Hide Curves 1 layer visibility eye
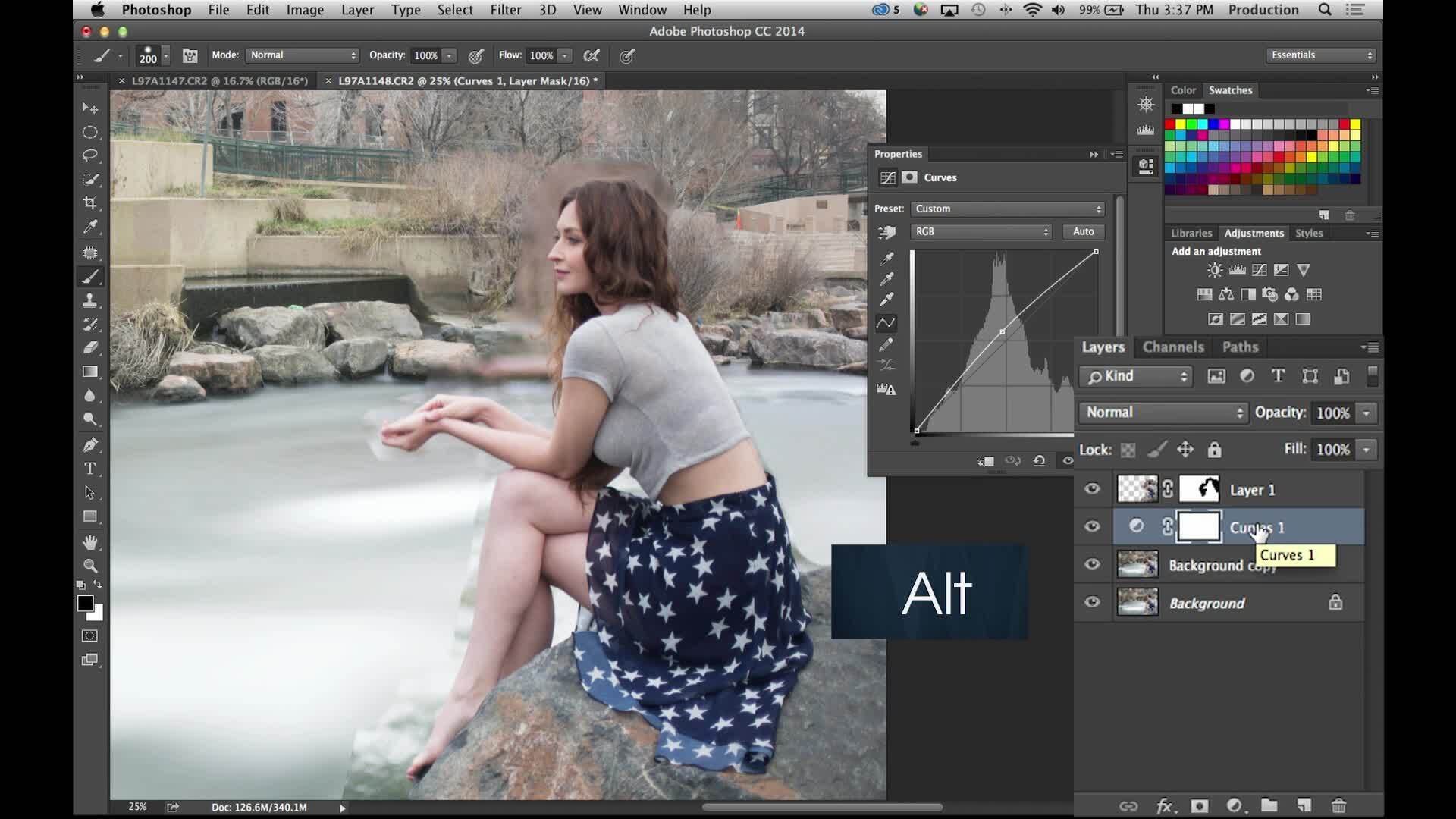The image size is (1456, 819). (1092, 526)
